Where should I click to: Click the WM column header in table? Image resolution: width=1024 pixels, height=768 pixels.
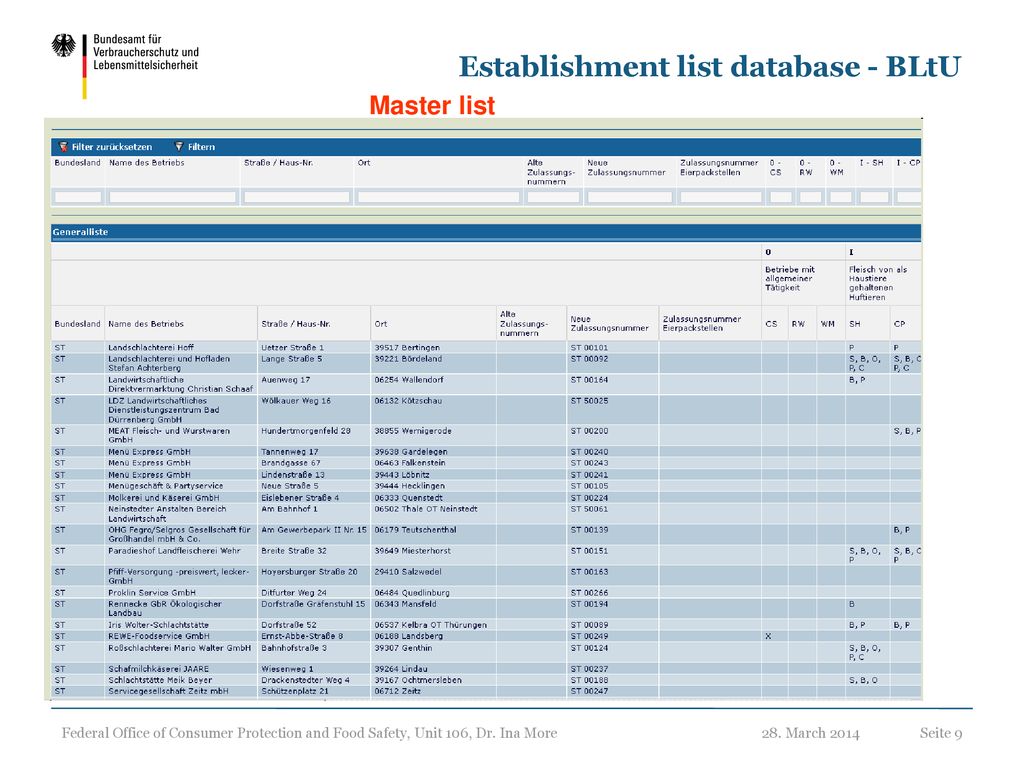[827, 324]
